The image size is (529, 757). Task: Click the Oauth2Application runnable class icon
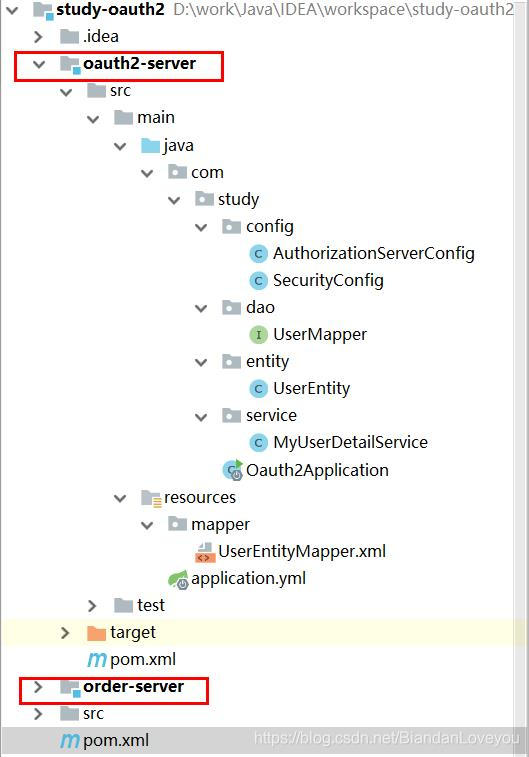233,470
